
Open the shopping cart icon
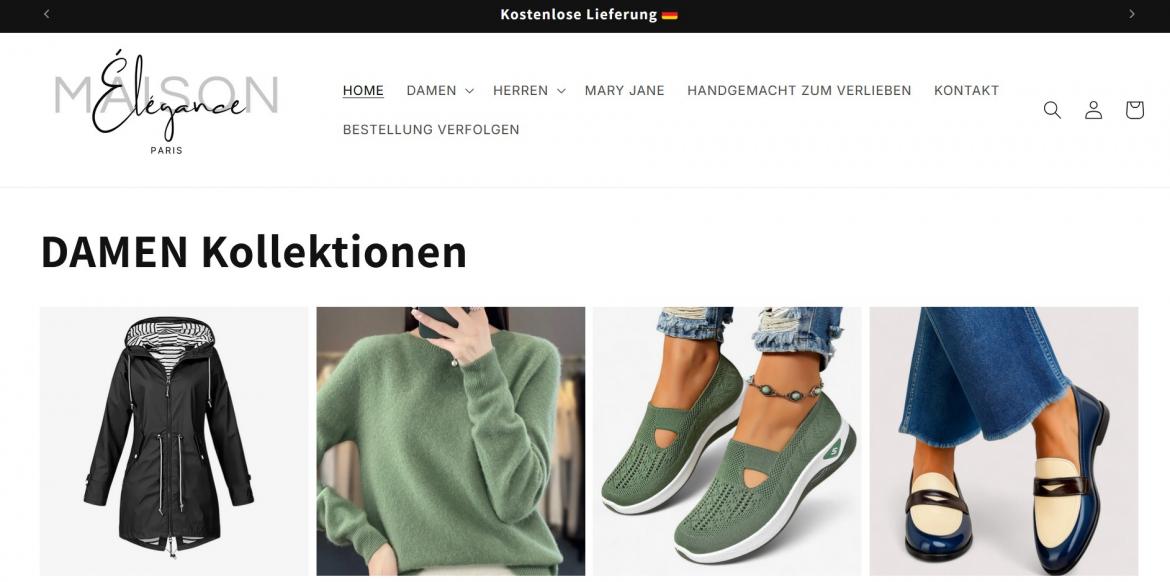1134,110
